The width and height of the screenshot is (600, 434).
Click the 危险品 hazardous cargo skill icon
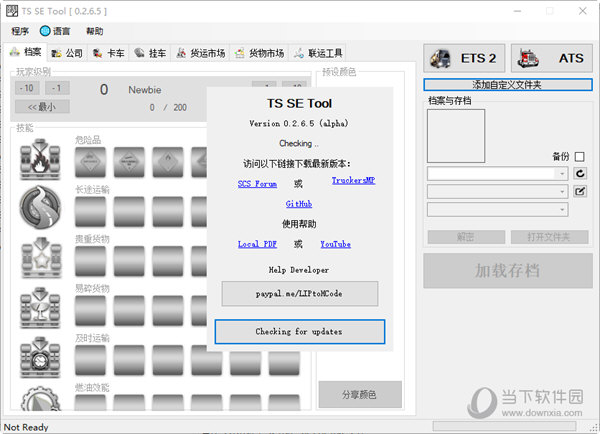[x=40, y=159]
